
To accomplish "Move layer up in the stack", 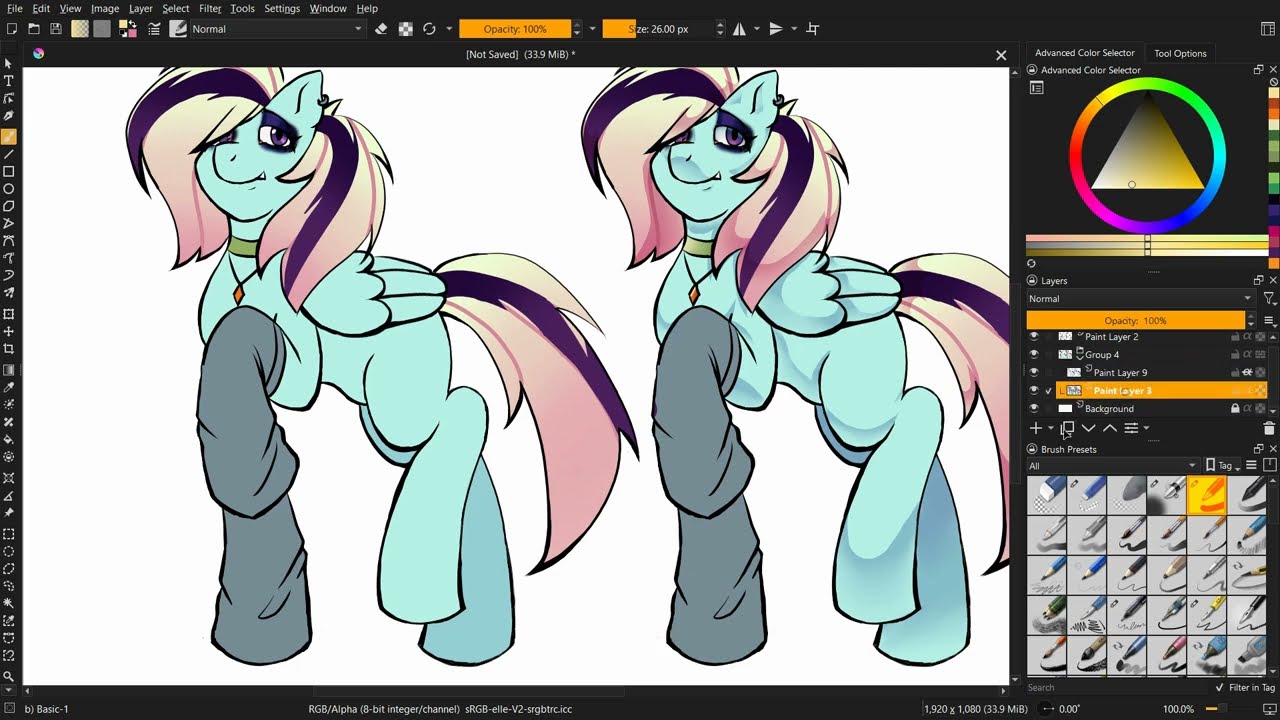I will click(1110, 428).
